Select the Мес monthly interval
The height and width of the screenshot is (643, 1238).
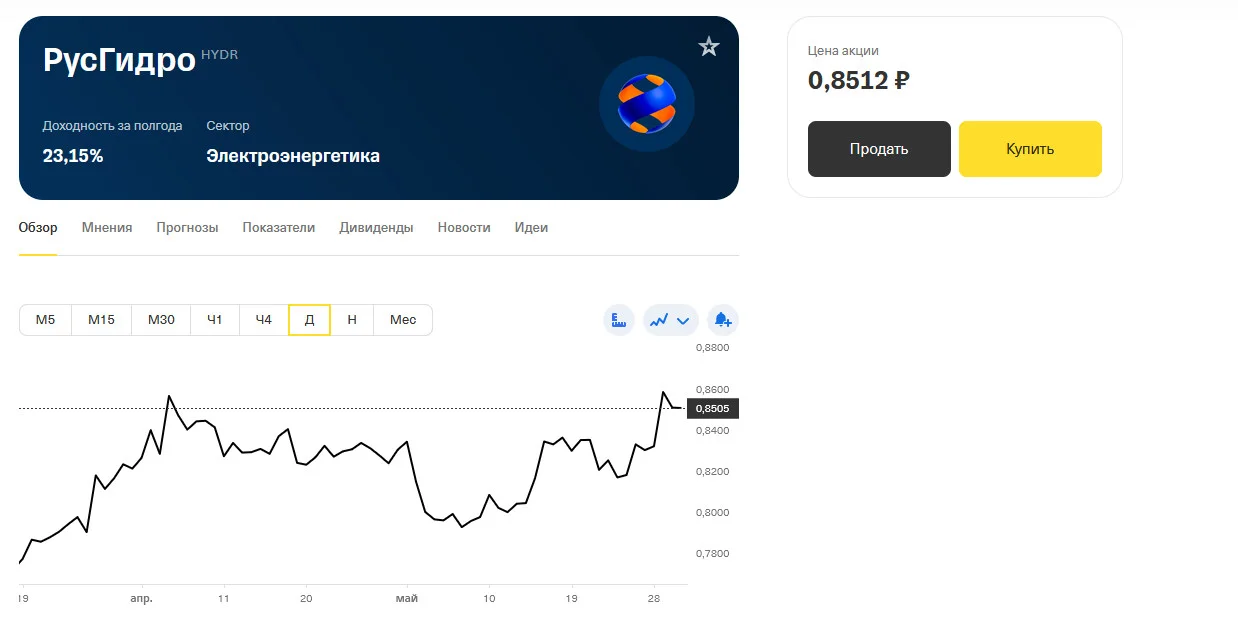(x=403, y=320)
